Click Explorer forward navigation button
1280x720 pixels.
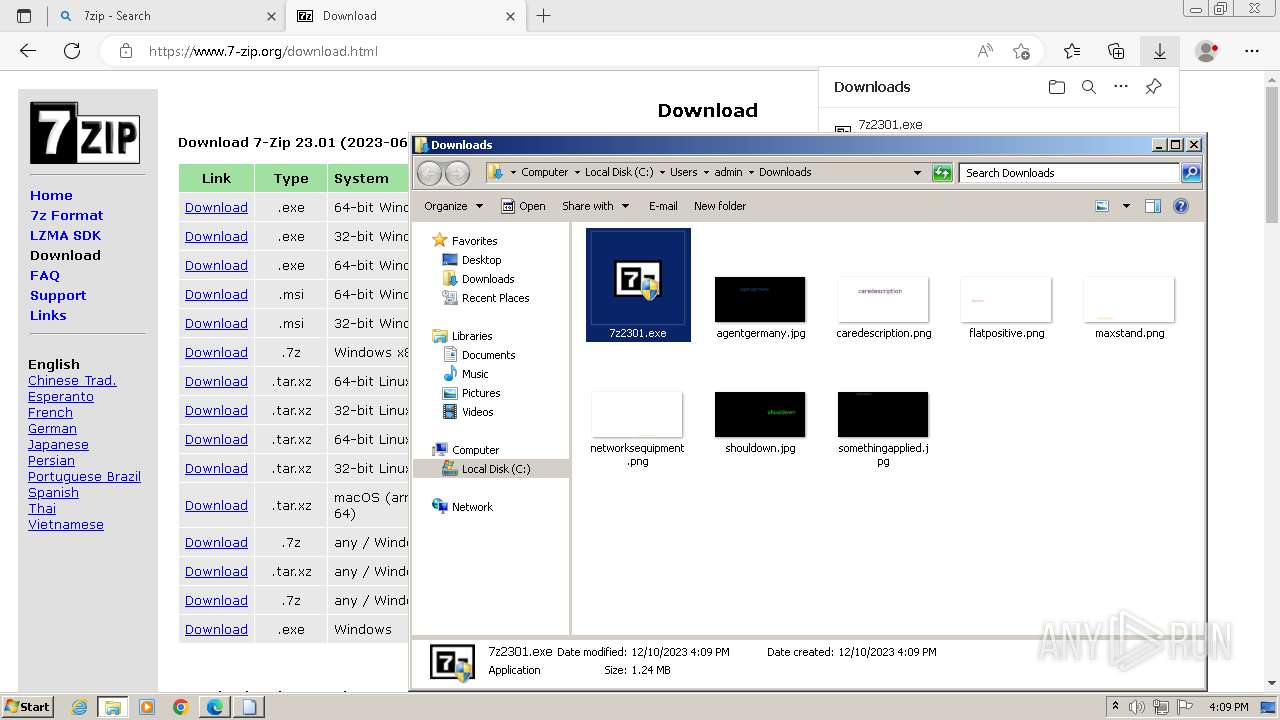point(457,173)
